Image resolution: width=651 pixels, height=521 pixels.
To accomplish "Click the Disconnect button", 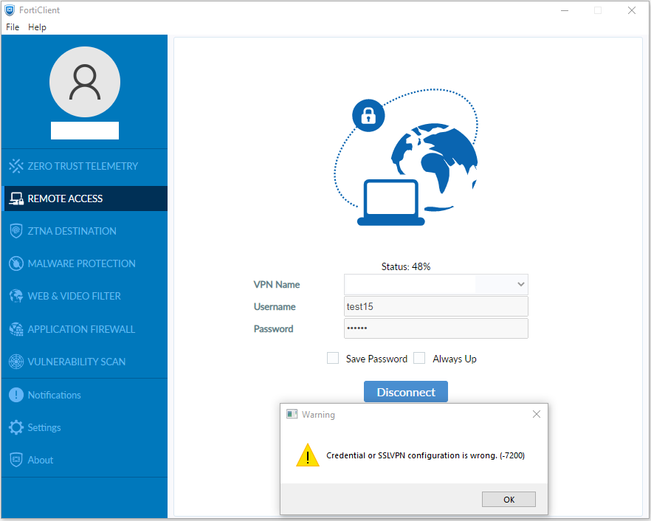I will [x=406, y=392].
